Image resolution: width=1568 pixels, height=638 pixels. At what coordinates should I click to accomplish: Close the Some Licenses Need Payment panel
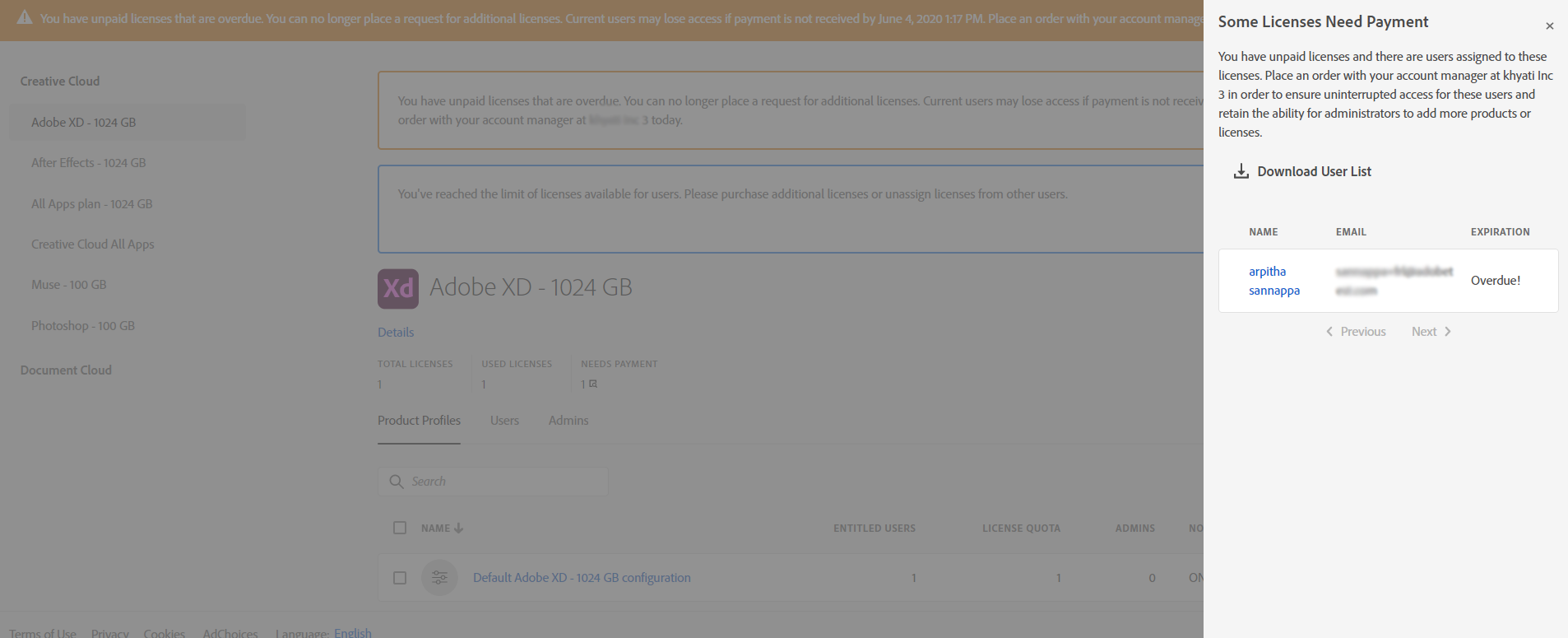tap(1549, 26)
